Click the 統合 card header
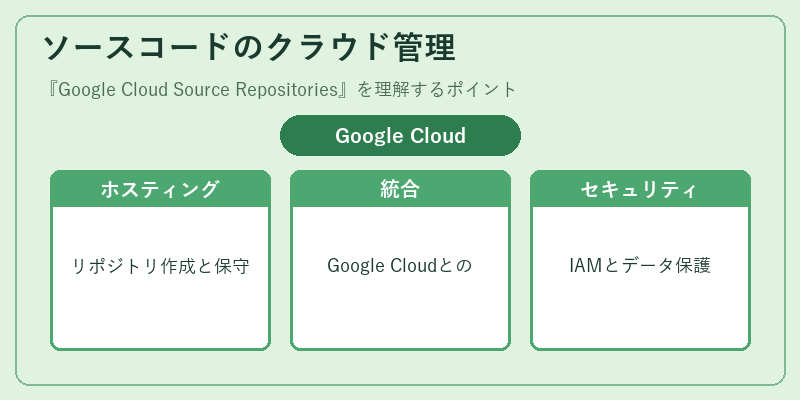This screenshot has width=800, height=400. click(401, 189)
